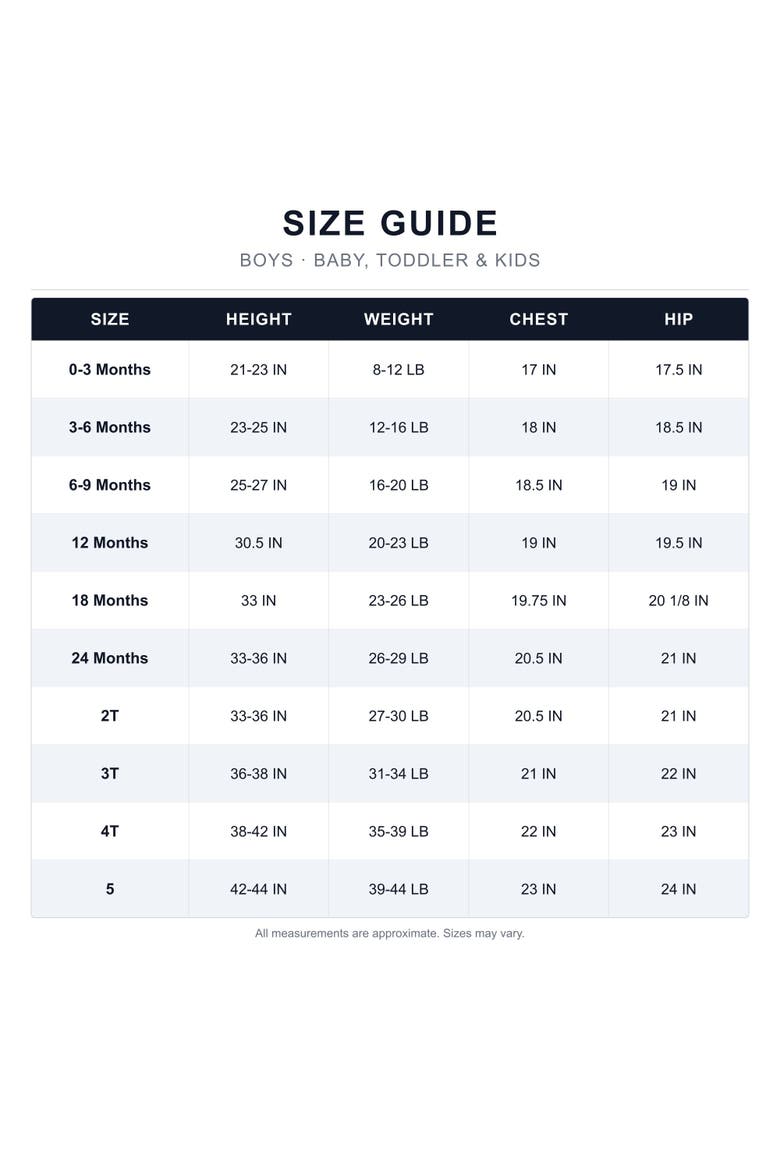Click the 19.75 IN chest value
The image size is (780, 1170).
point(538,601)
